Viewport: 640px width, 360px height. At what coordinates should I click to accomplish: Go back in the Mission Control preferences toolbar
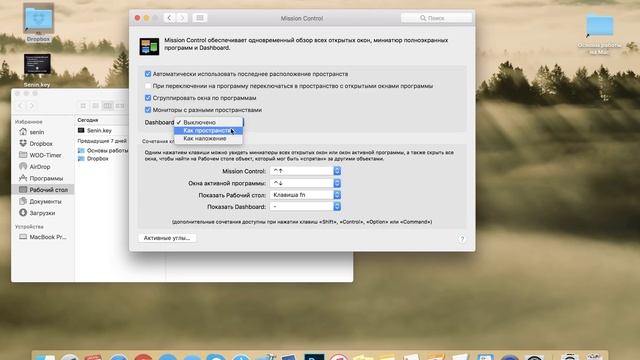click(x=169, y=18)
